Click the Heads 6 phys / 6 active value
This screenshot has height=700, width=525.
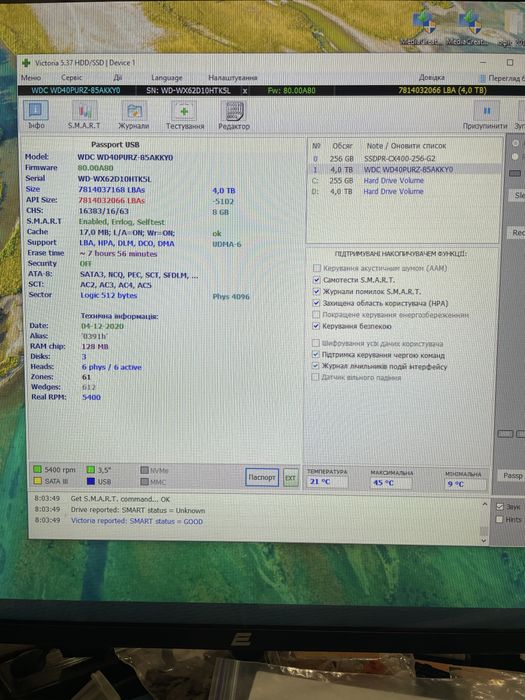click(112, 367)
